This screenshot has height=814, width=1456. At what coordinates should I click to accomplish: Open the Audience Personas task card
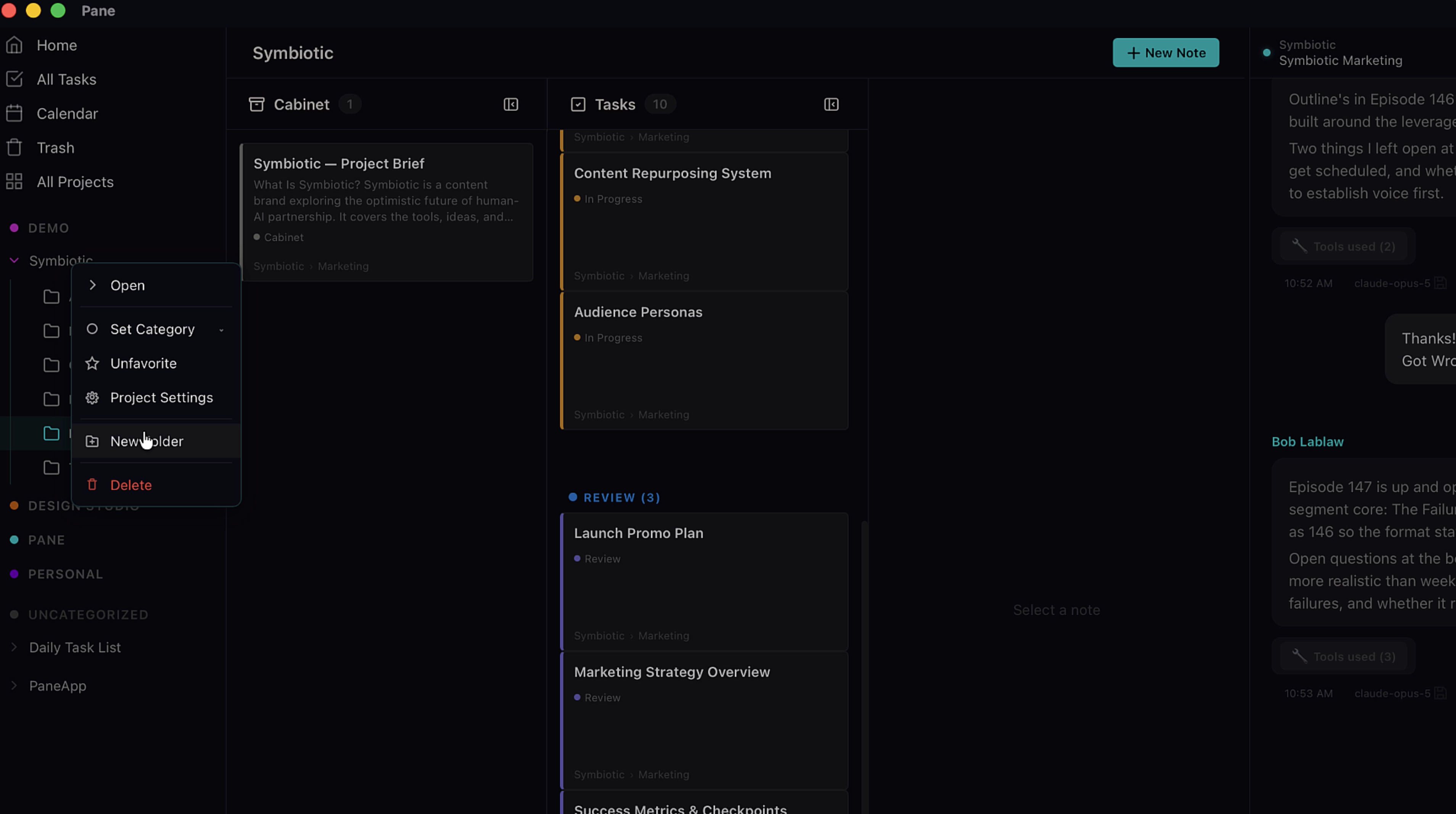[704, 361]
